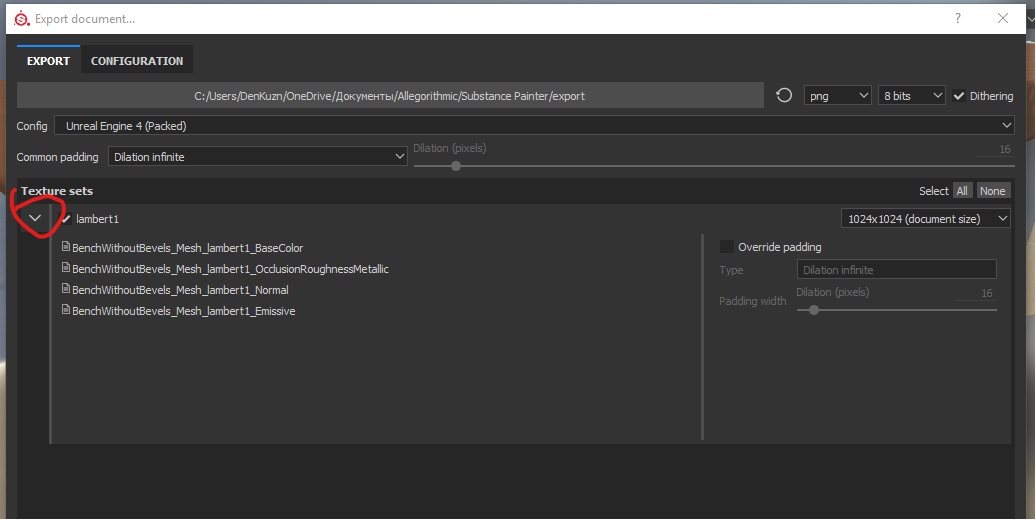
Task: Click the BaseColor texture file icon
Action: tap(65, 246)
